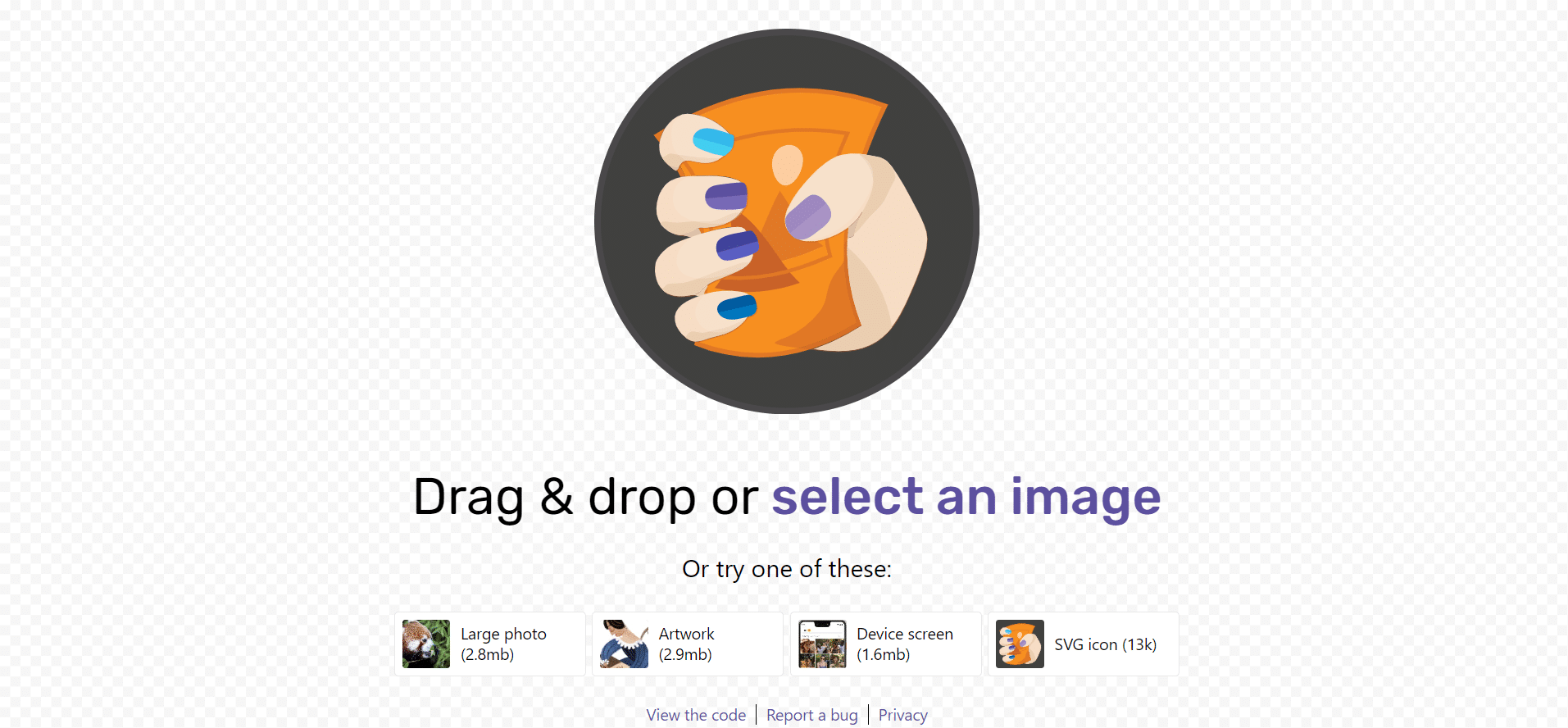Open the View the code link
This screenshot has height=728, width=1568.
tap(696, 715)
